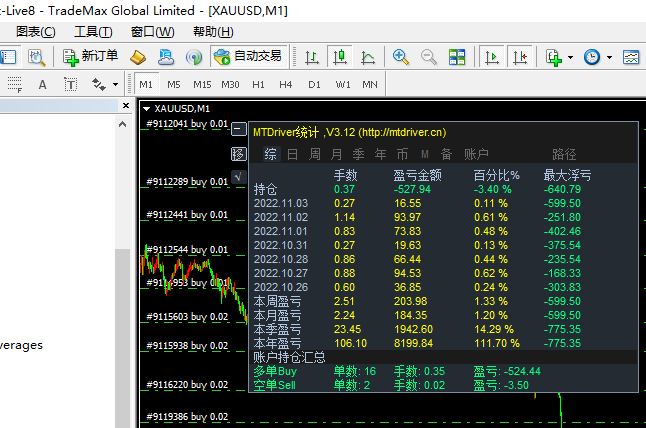Select the 月 monthly tab

(x=337, y=154)
